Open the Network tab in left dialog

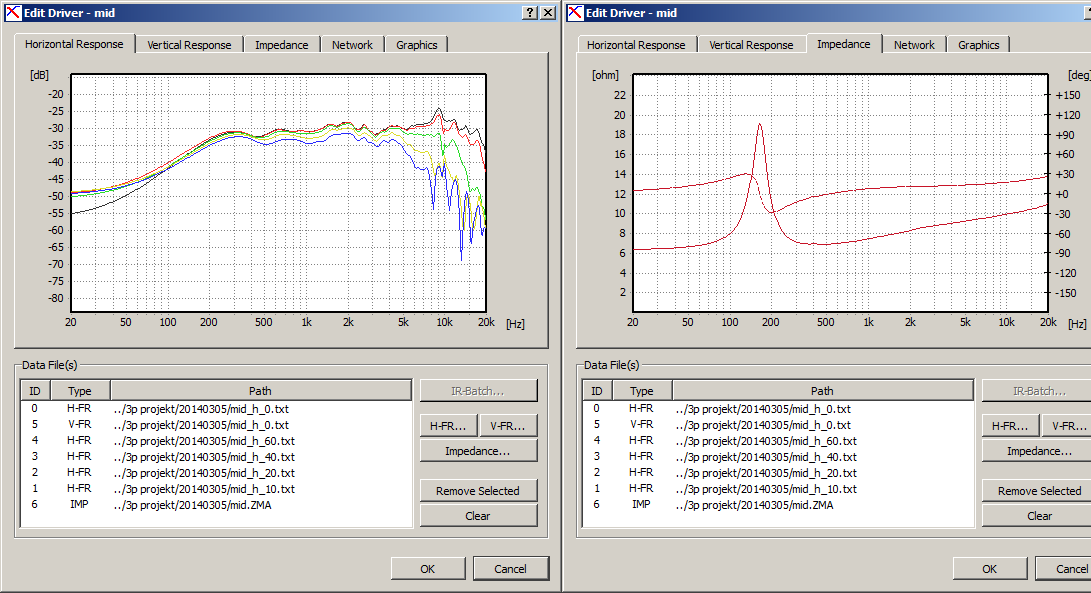352,45
